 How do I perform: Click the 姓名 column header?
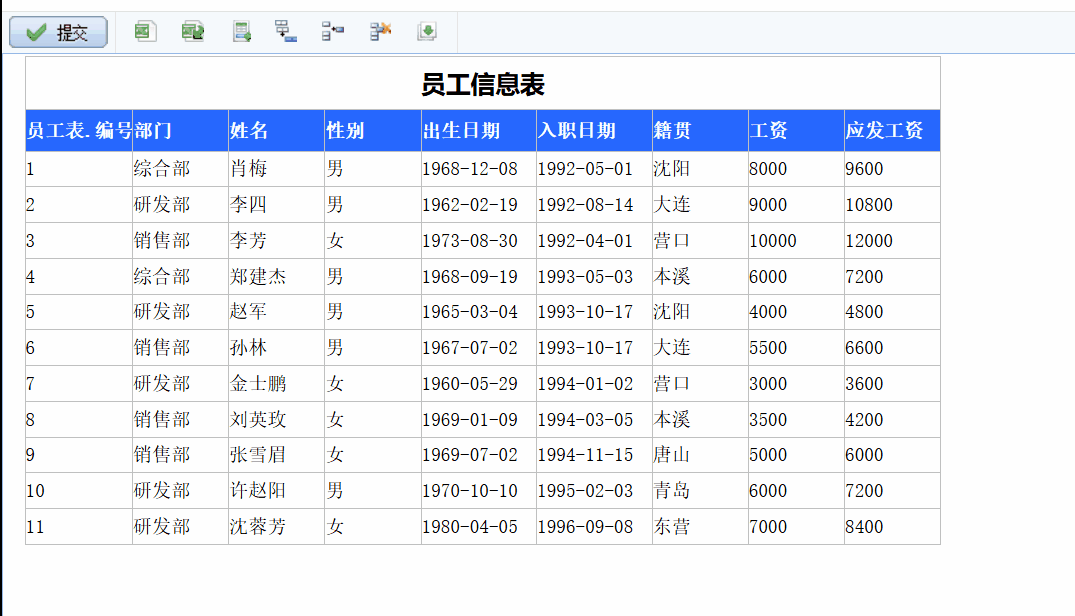[276, 131]
